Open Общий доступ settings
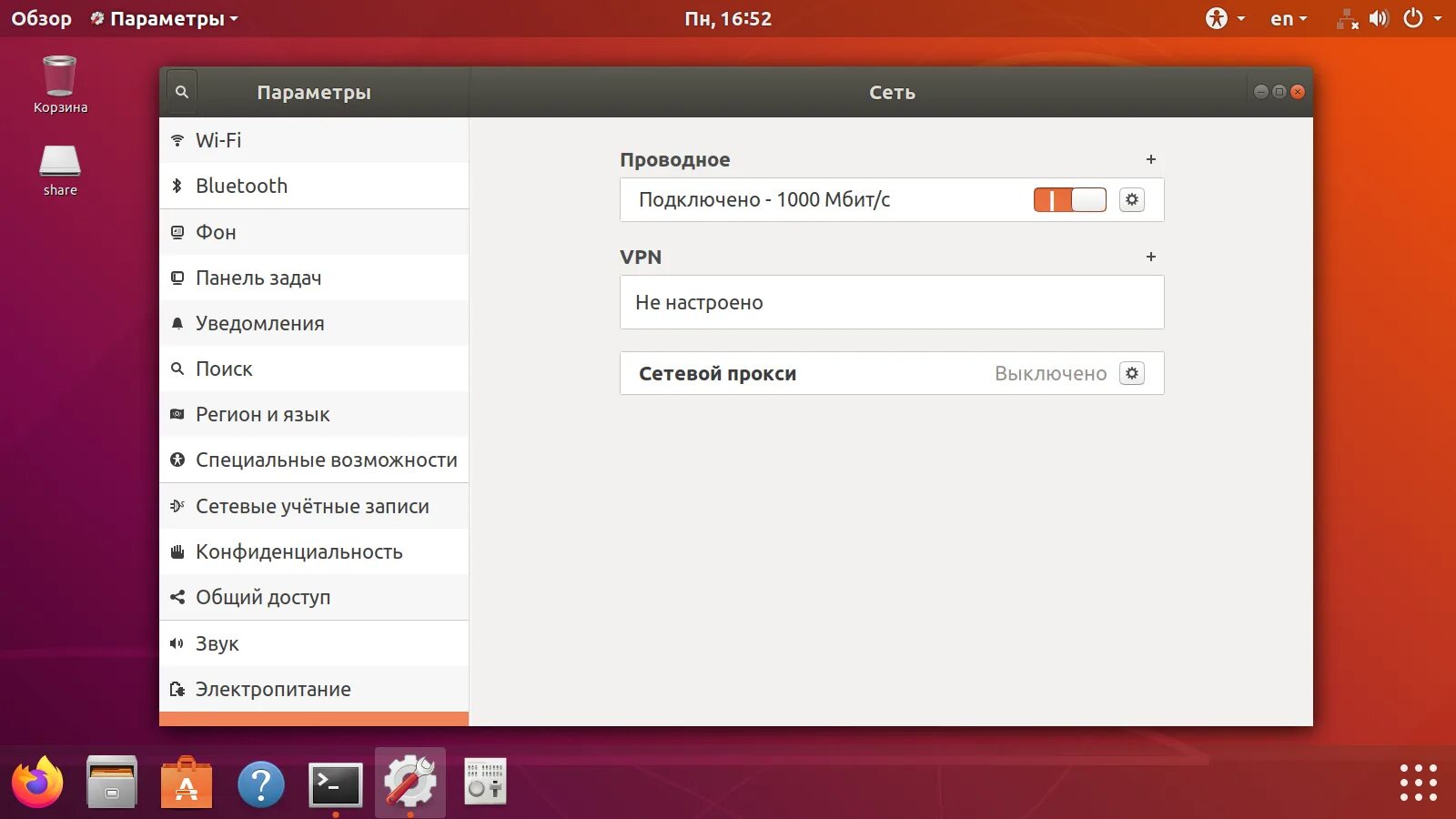Screen dimensions: 1456x819 click(x=314, y=597)
